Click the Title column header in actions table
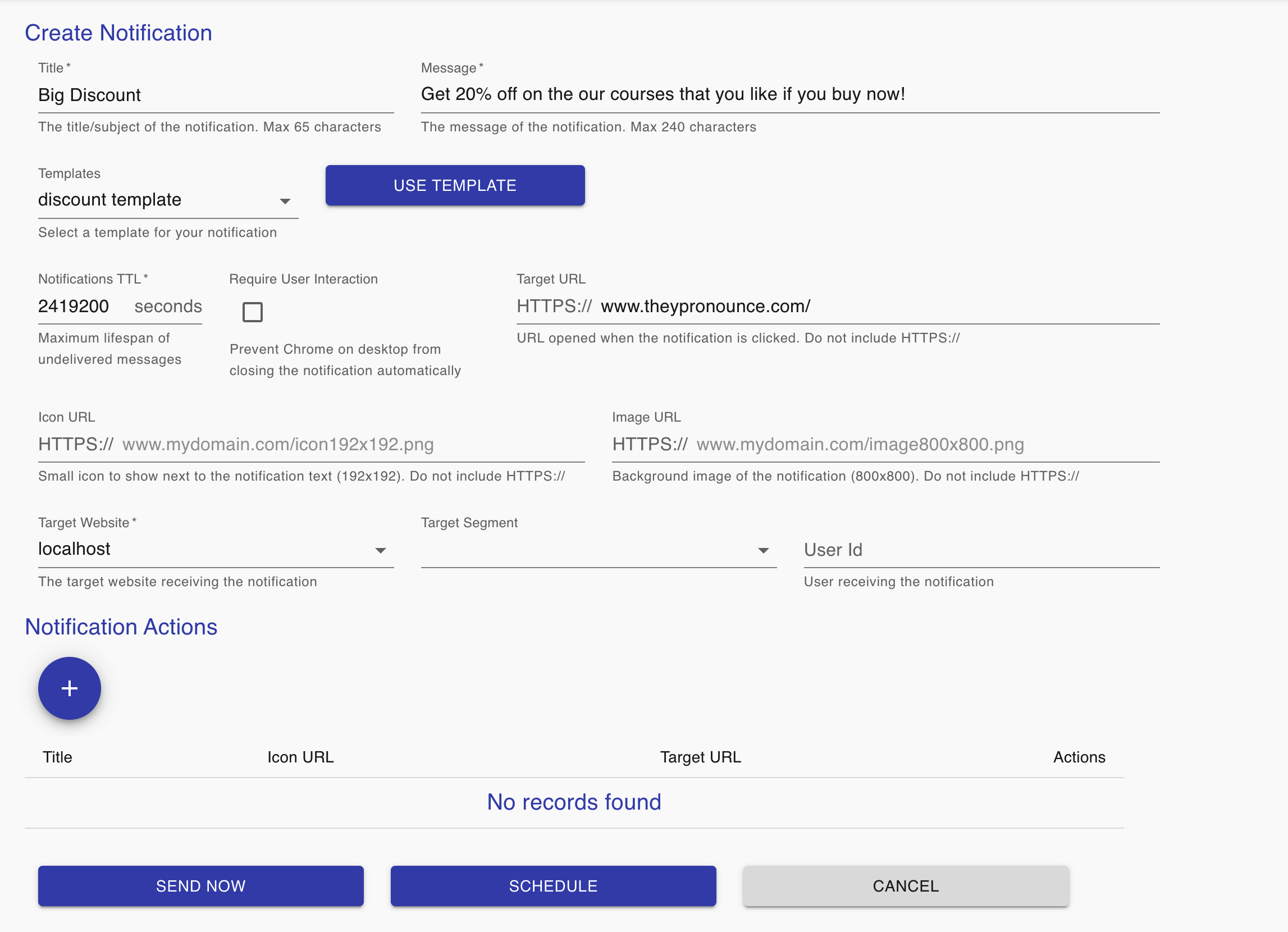 [57, 757]
